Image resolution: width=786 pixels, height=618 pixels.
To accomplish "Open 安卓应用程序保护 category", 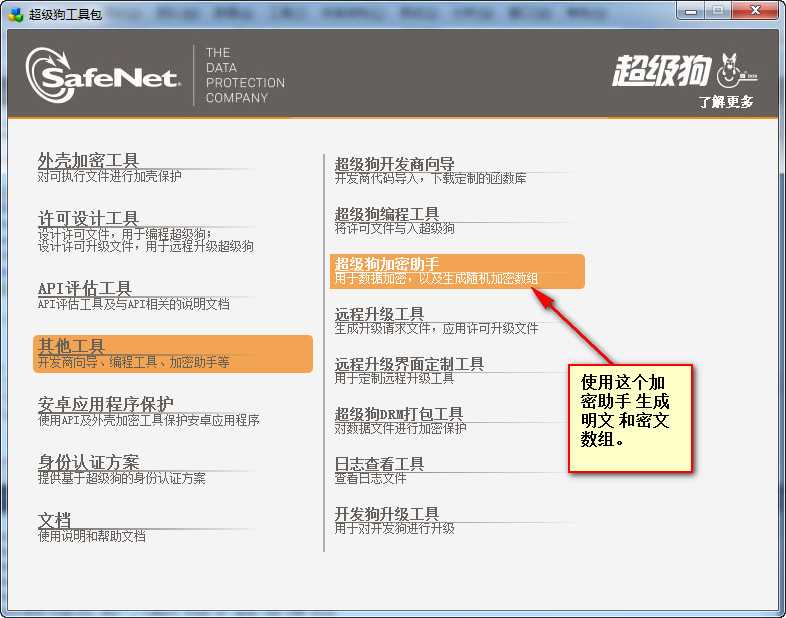I will [x=106, y=404].
